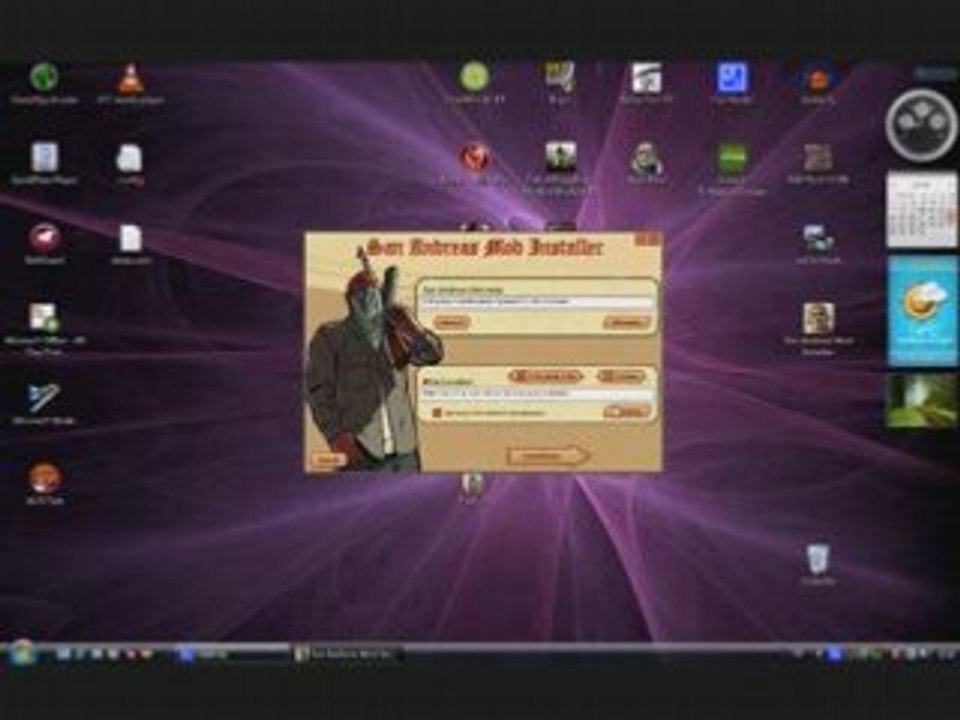The image size is (960, 720).
Task: Click the San Andreas game folder path field
Action: point(538,302)
